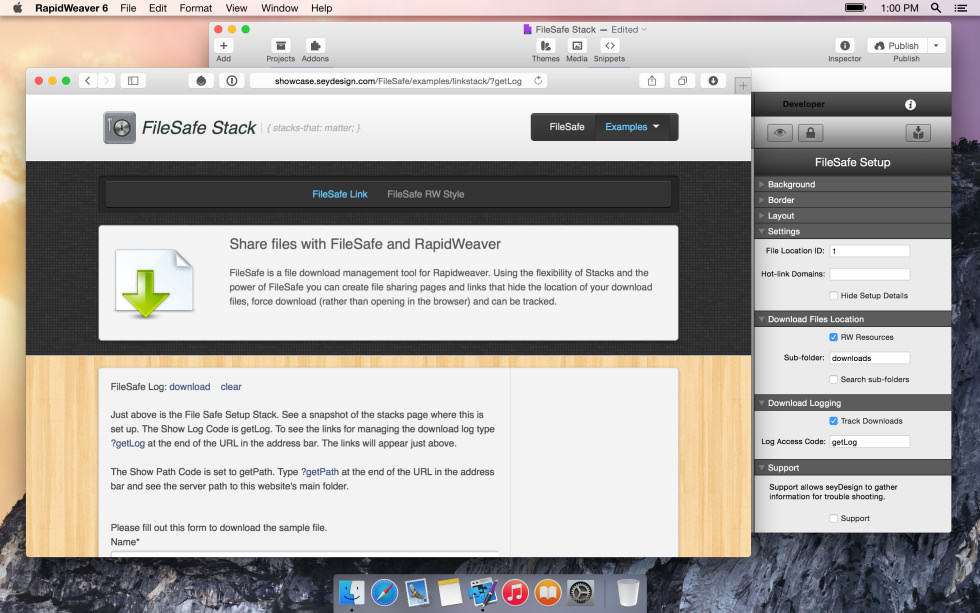Open Safari from the Dock
The width and height of the screenshot is (980, 613).
pos(384,592)
